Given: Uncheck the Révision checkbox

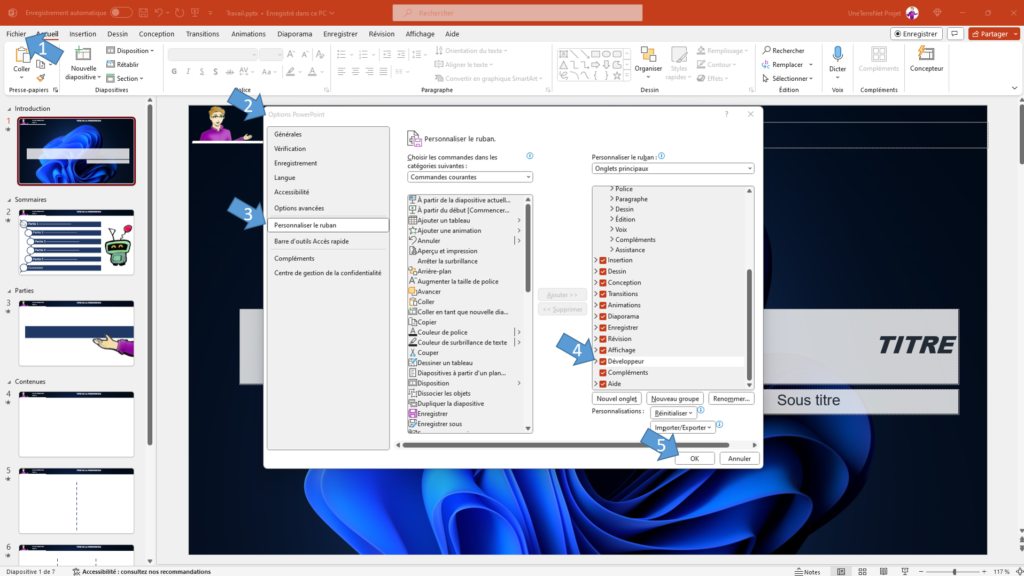Looking at the screenshot, I should (x=603, y=339).
